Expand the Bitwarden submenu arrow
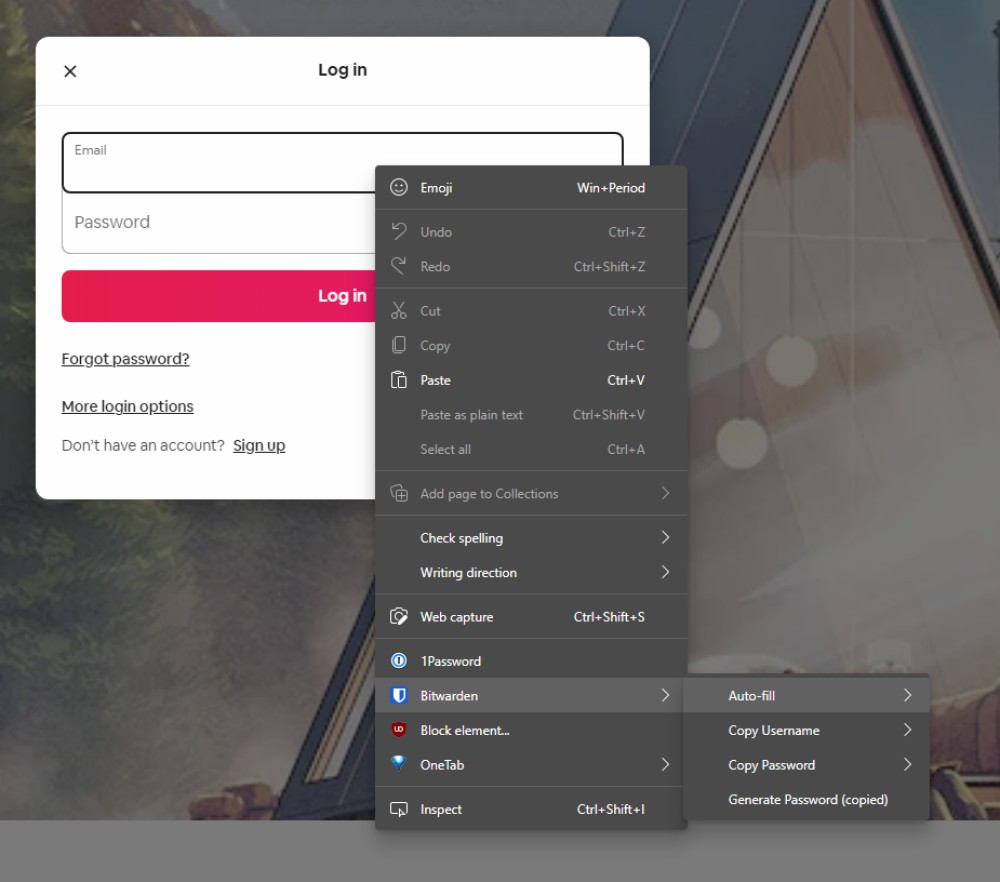Viewport: 1000px width, 882px height. point(665,695)
